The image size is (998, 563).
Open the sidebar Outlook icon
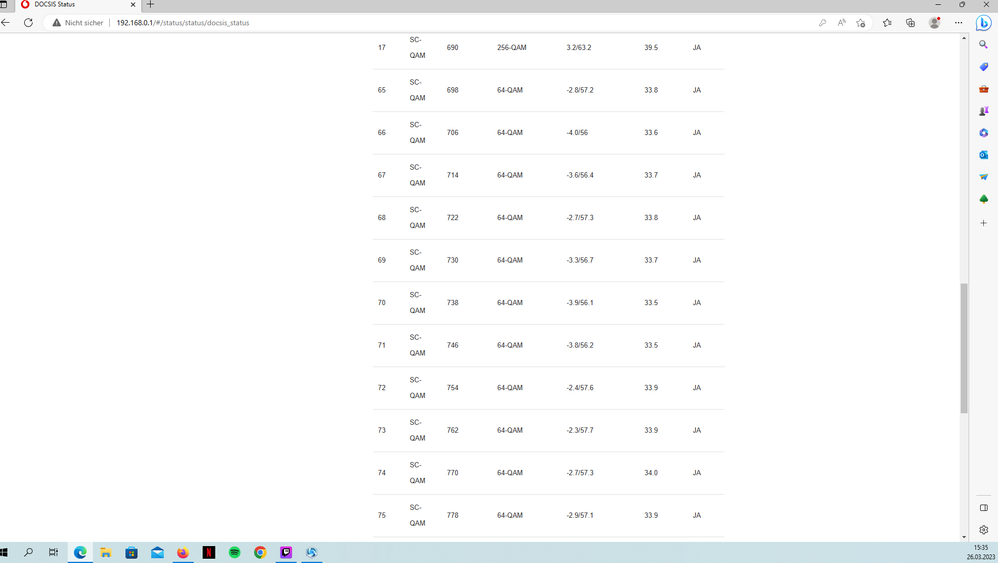[x=983, y=155]
